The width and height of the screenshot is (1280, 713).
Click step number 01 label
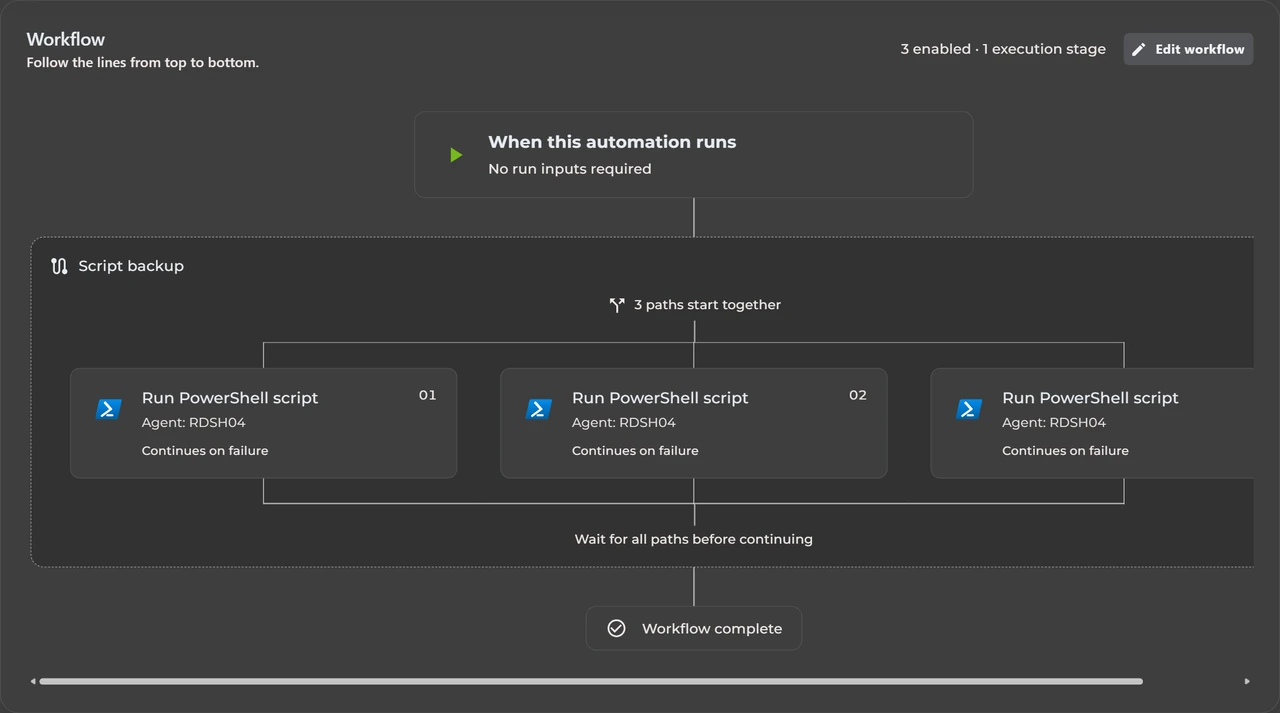[x=428, y=395]
